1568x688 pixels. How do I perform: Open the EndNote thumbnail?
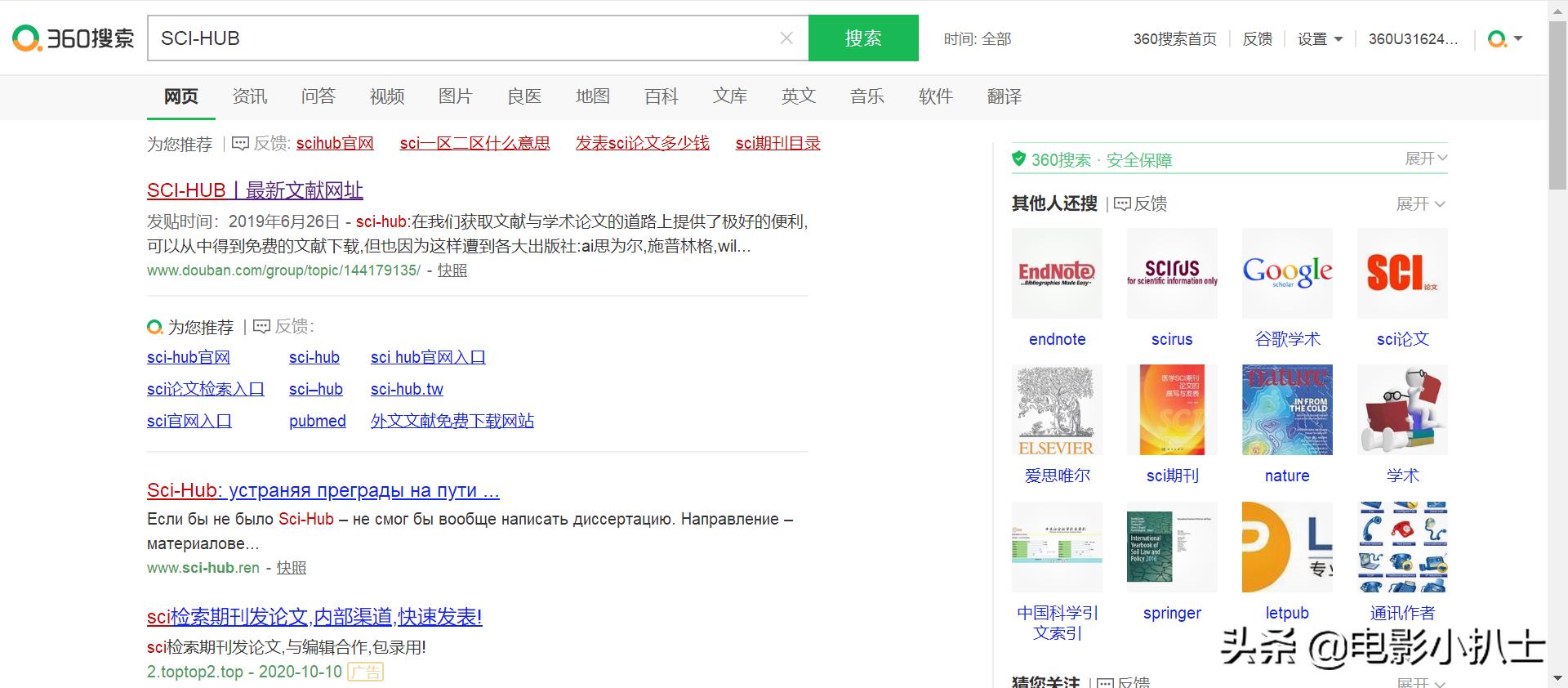pyautogui.click(x=1057, y=273)
